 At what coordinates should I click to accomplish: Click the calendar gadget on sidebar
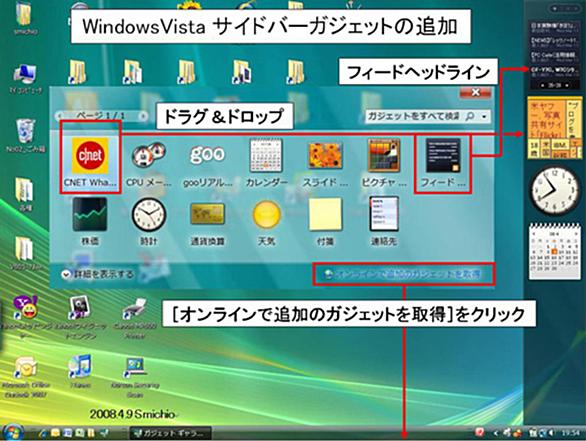pos(554,251)
